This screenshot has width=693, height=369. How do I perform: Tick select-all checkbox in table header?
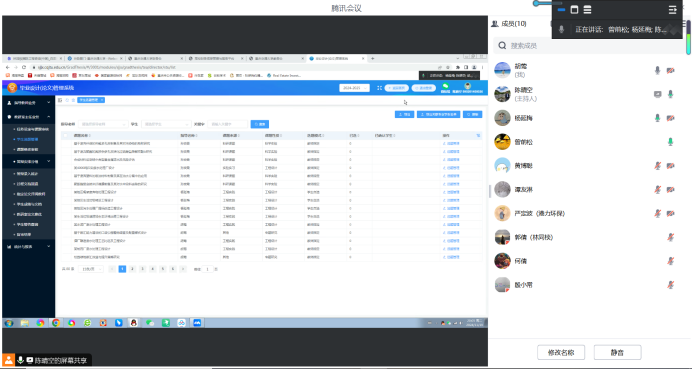pyautogui.click(x=66, y=136)
